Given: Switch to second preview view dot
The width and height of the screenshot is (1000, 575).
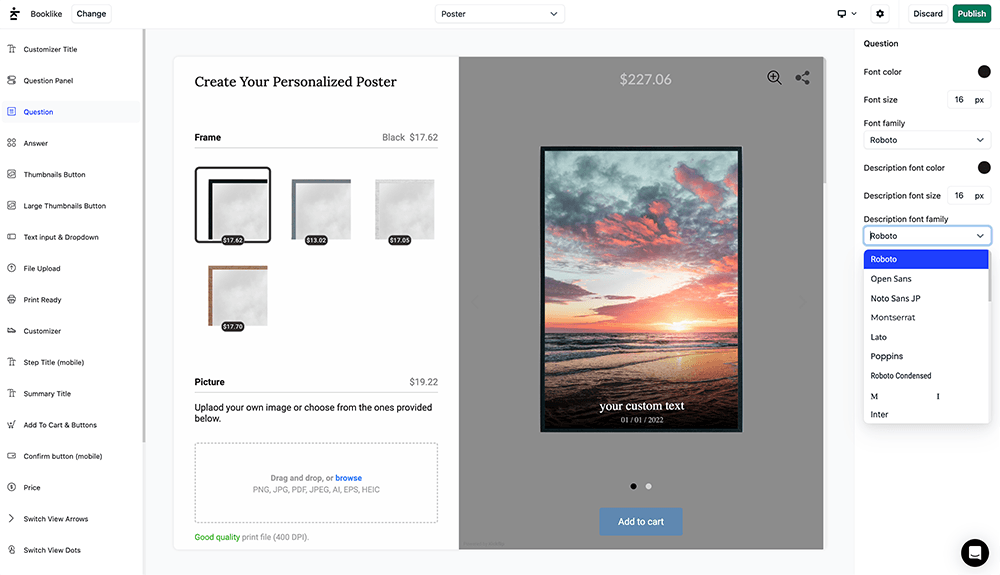Looking at the screenshot, I should 649,486.
